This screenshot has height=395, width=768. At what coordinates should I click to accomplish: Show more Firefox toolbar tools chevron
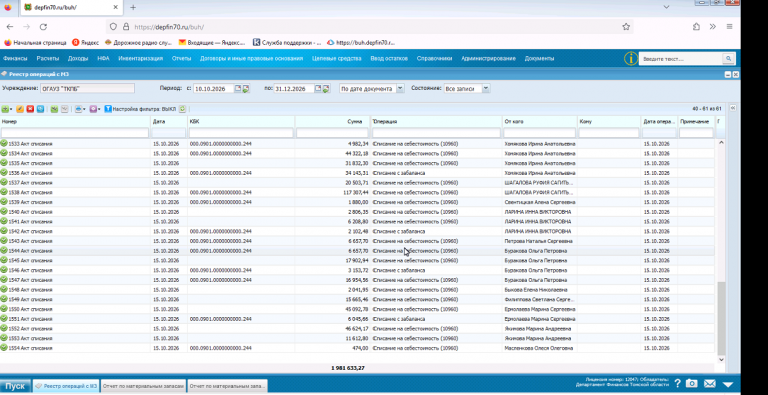tap(713, 27)
